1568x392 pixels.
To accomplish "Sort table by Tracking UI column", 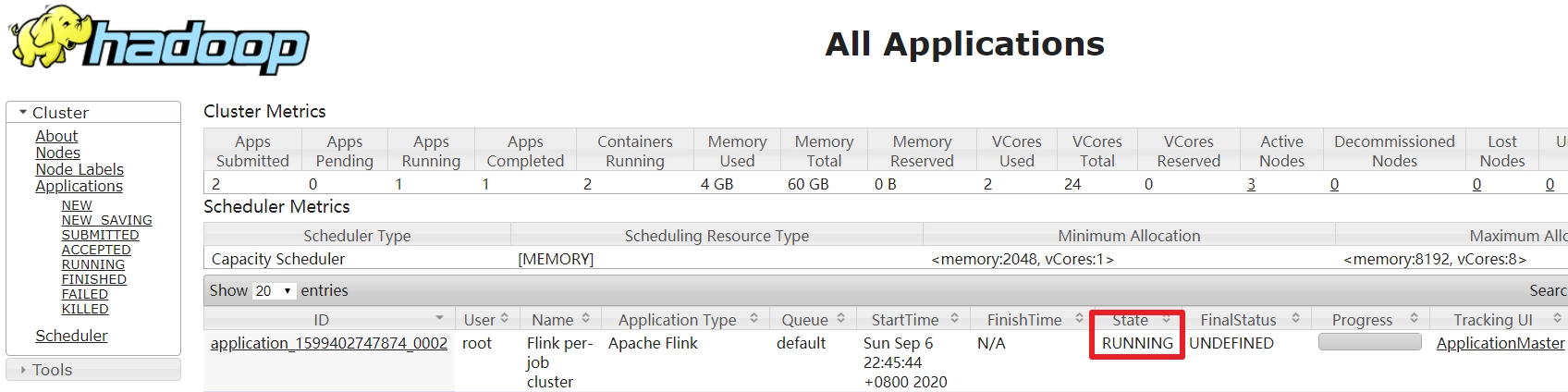I will coord(1499,319).
